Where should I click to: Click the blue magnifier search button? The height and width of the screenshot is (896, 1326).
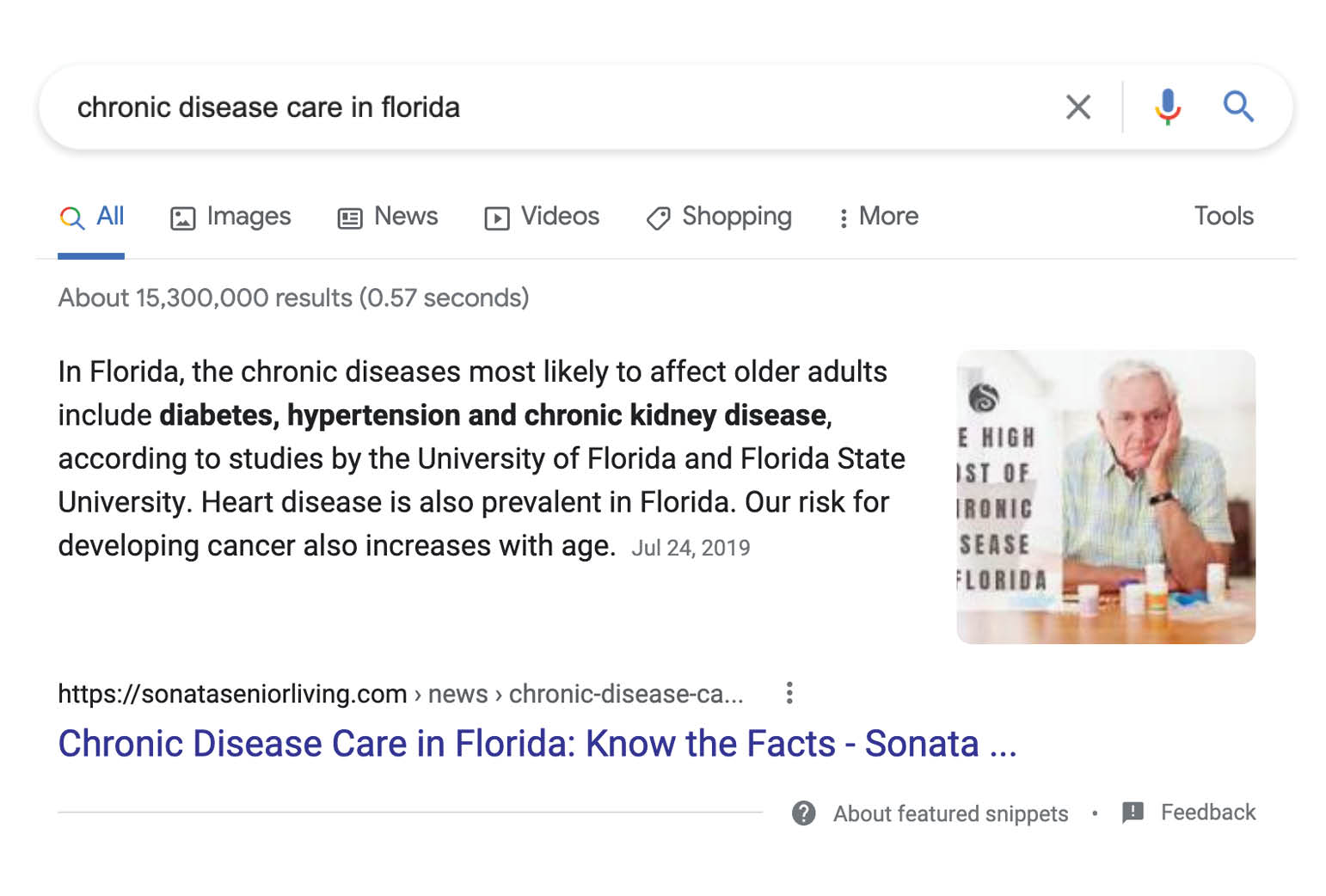(x=1238, y=107)
